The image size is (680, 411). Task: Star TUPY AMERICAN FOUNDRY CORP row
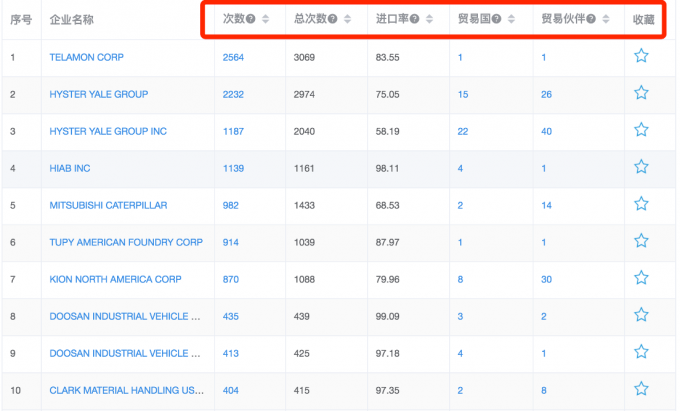(641, 241)
